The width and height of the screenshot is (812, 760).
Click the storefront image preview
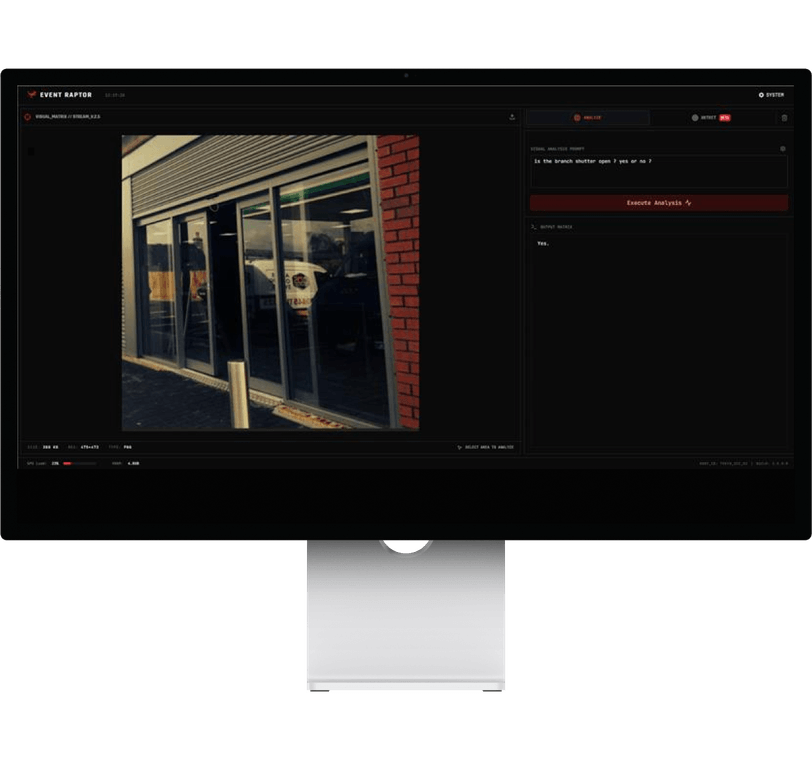pyautogui.click(x=270, y=283)
